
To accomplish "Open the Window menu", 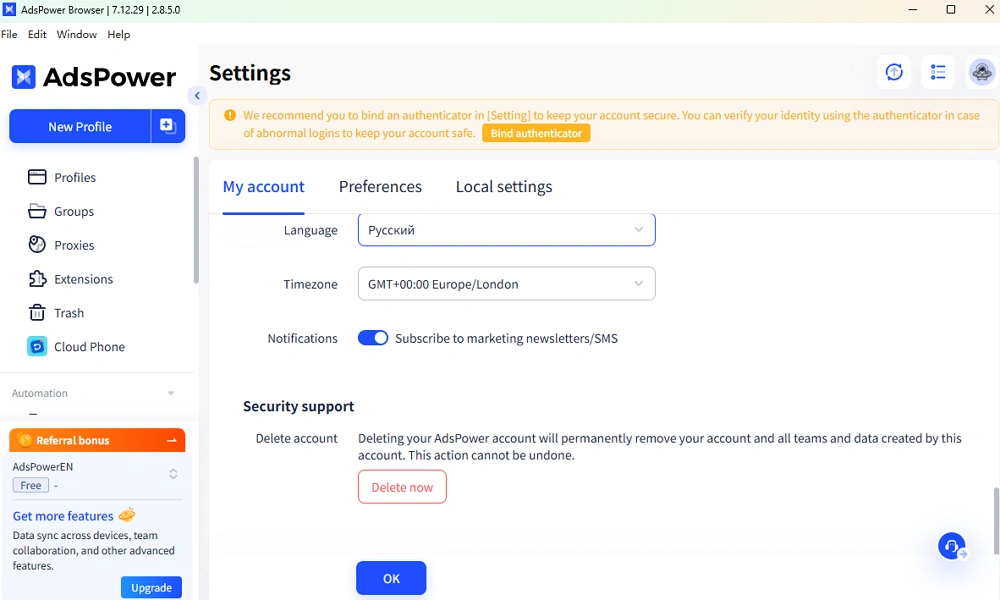I will (77, 34).
